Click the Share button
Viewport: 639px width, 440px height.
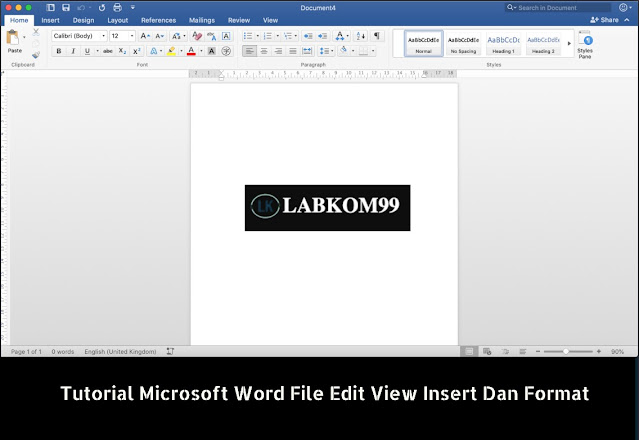click(604, 20)
